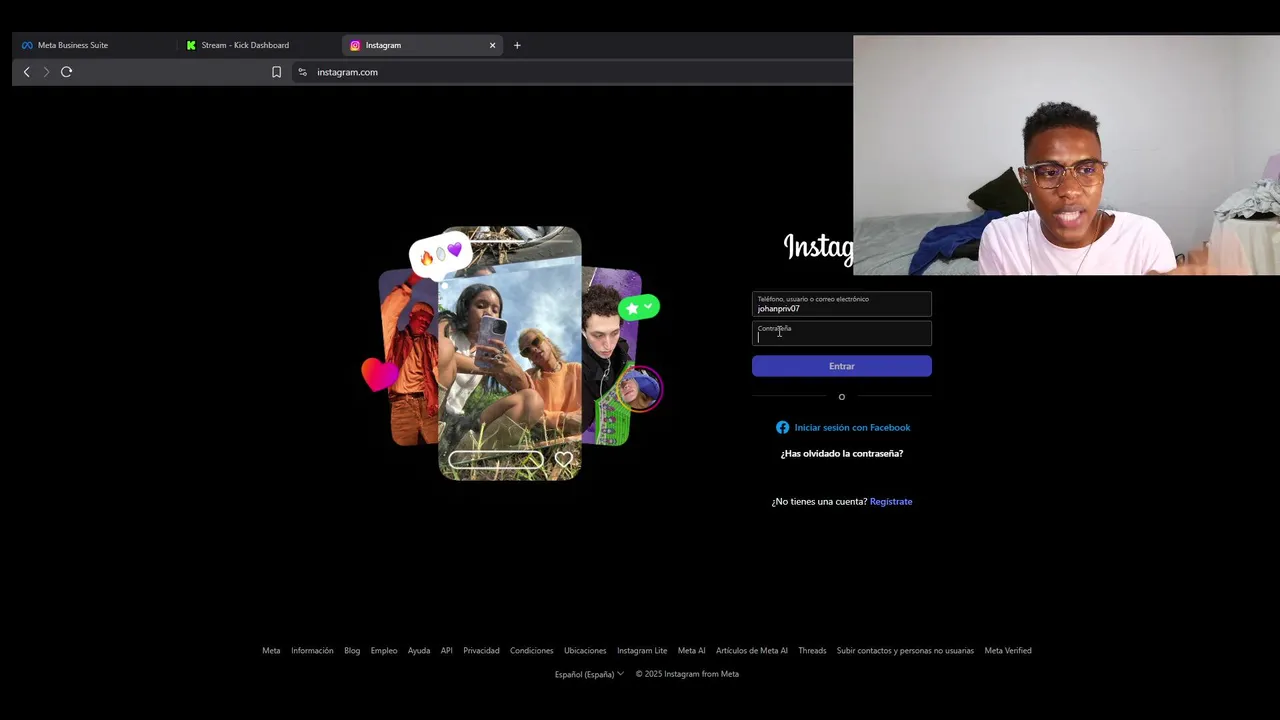Reload the Instagram page
The image size is (1280, 720).
click(x=67, y=72)
